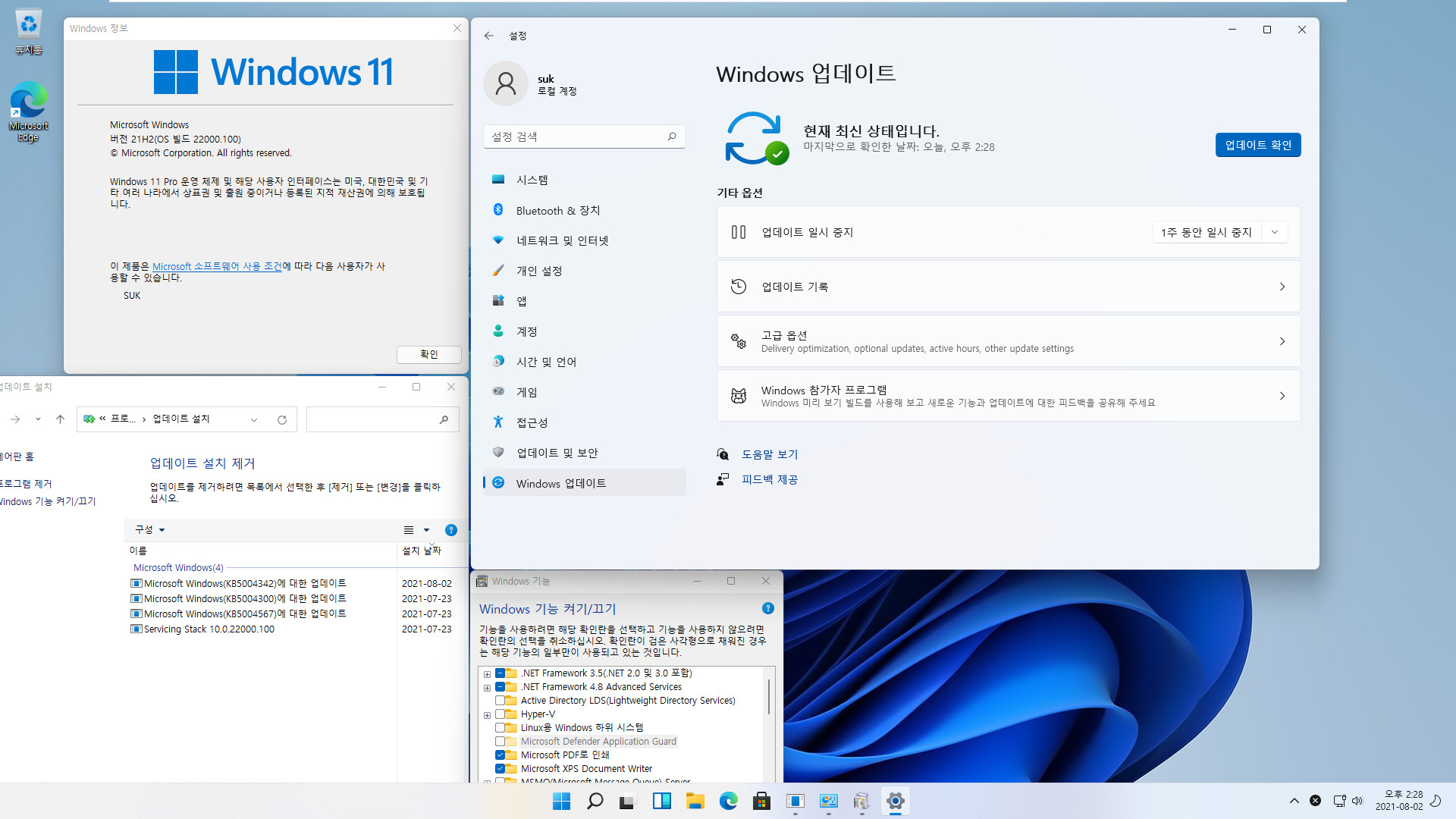
Task: Toggle .NET Framework 3.5 checkbox
Action: coord(500,673)
